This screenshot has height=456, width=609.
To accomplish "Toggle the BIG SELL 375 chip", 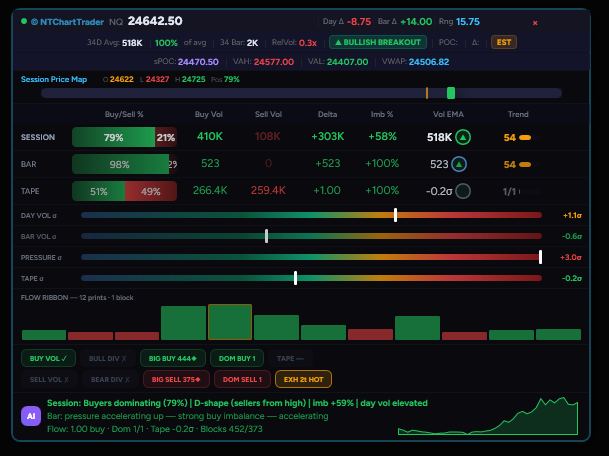I will click(176, 379).
